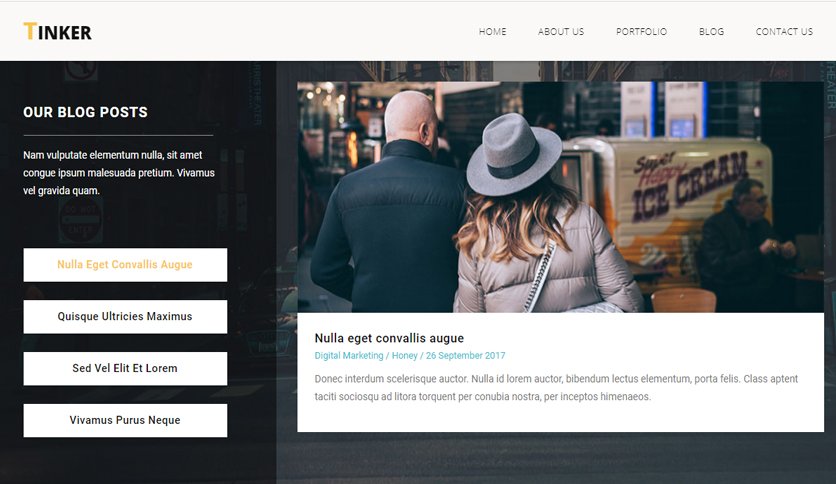The height and width of the screenshot is (484, 836).
Task: Go to About Us page
Action: [x=561, y=31]
